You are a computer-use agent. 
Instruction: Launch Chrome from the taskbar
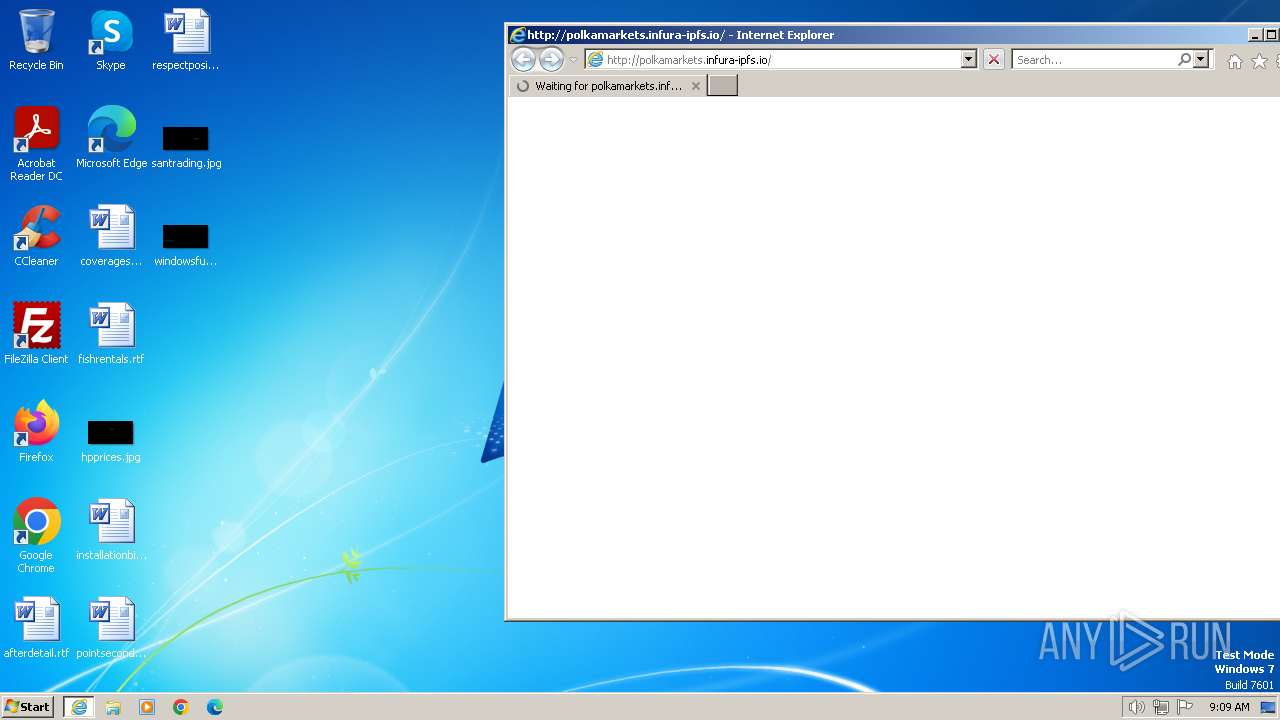point(181,707)
